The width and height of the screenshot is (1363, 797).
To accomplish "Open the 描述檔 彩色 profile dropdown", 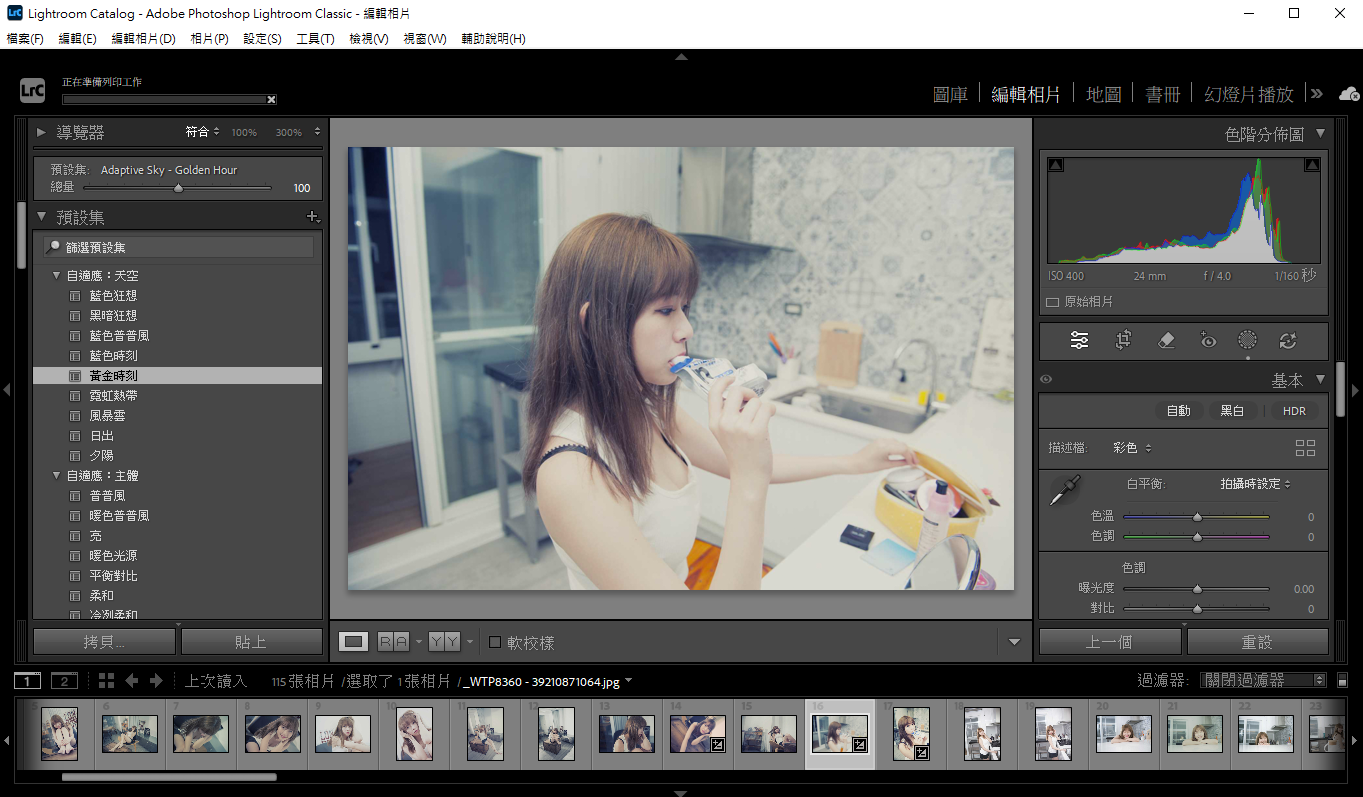I will tap(1133, 448).
